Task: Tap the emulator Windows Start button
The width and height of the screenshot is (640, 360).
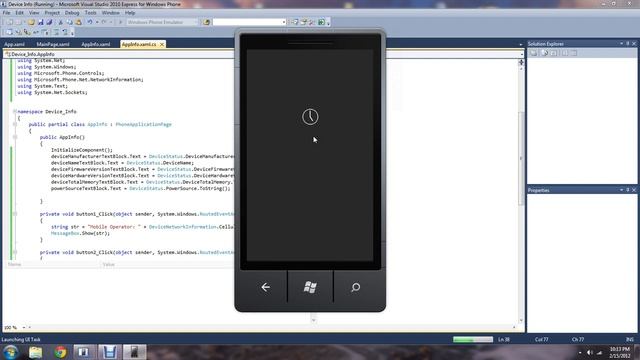Action: tap(310, 287)
